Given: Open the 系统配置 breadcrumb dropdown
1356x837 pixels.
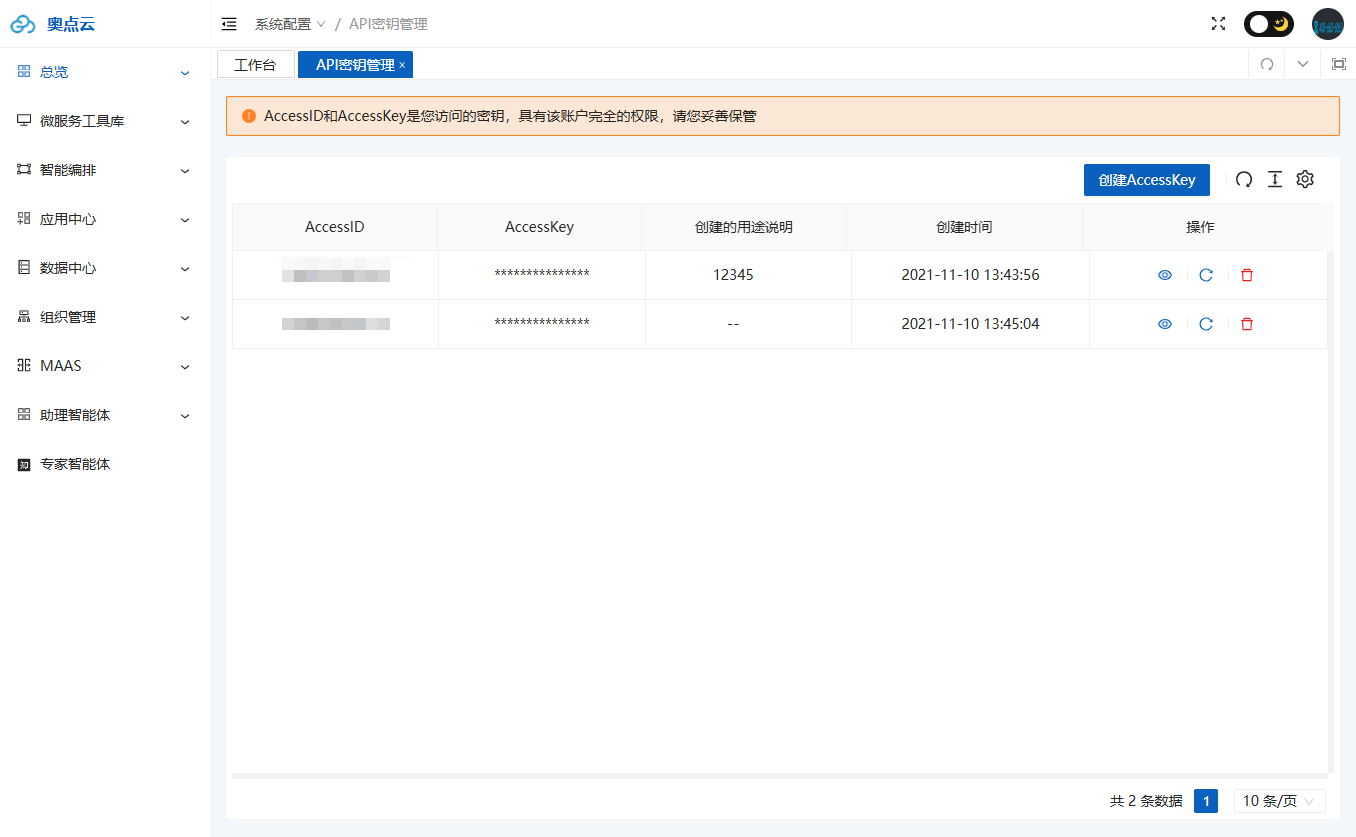Looking at the screenshot, I should tap(290, 24).
